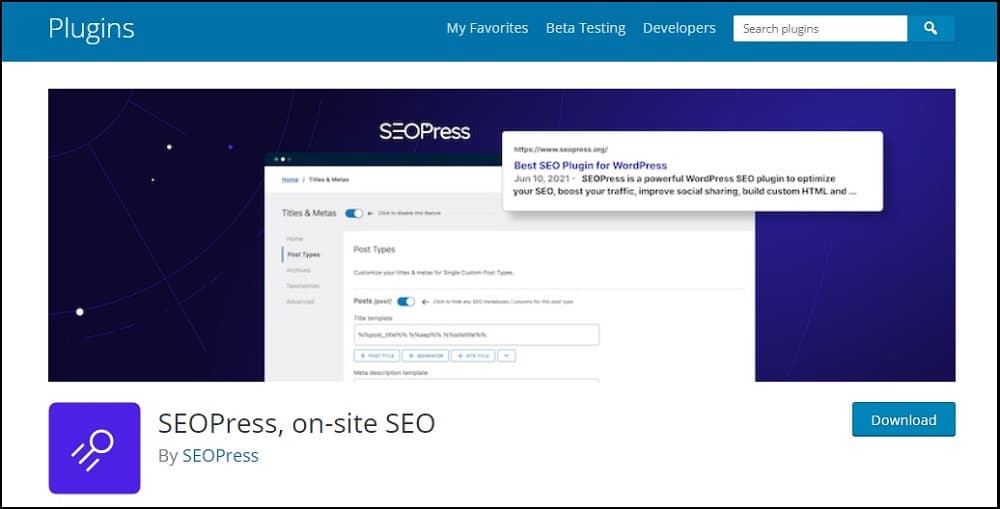Click the Download button
The image size is (1000, 509).
(904, 420)
